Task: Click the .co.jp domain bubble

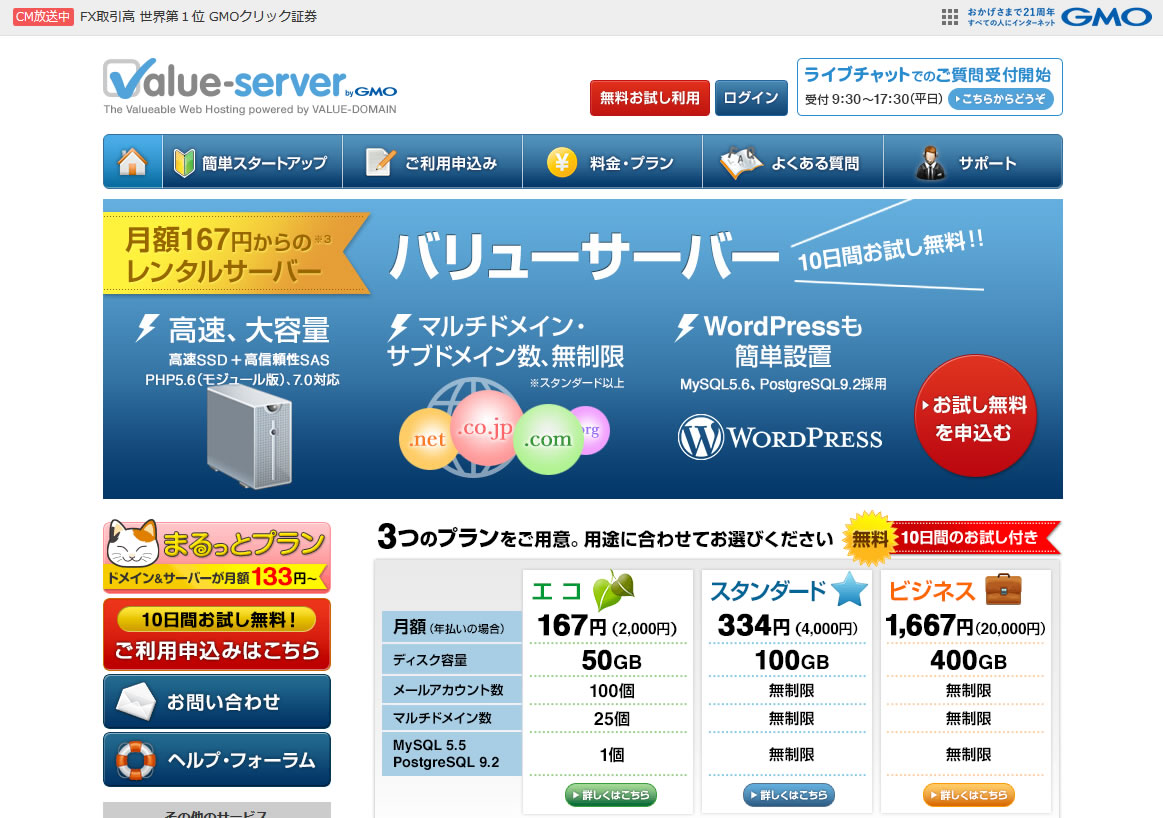Action: [x=486, y=429]
